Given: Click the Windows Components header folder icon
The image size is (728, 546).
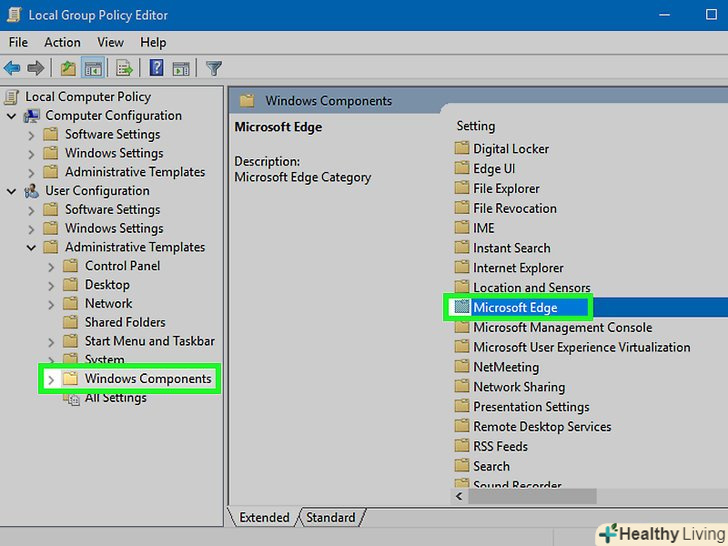Looking at the screenshot, I should pos(247,100).
